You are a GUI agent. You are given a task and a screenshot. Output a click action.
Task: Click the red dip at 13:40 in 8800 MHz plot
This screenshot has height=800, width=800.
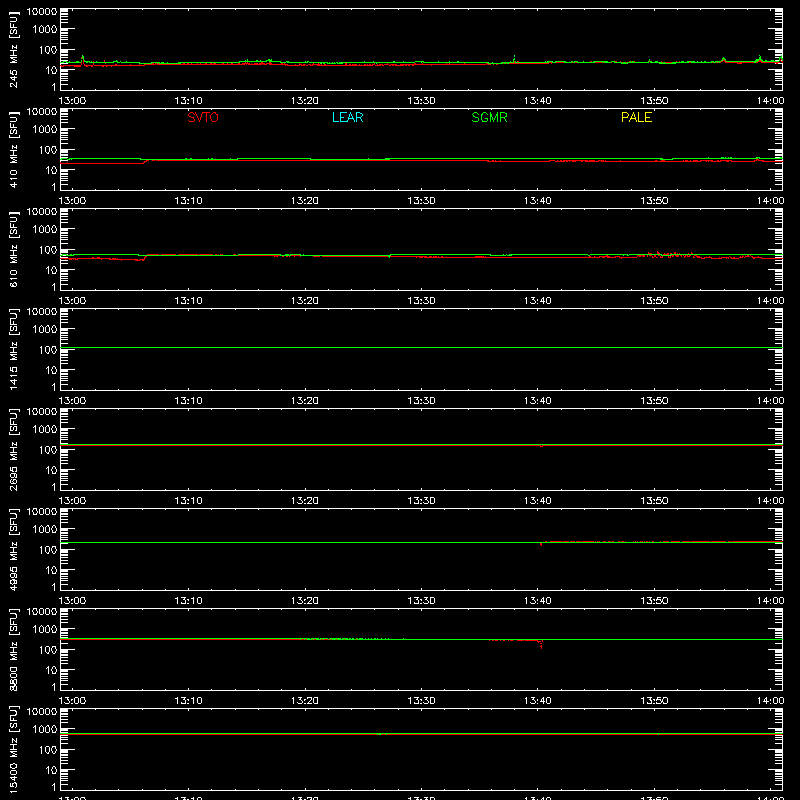[x=541, y=644]
